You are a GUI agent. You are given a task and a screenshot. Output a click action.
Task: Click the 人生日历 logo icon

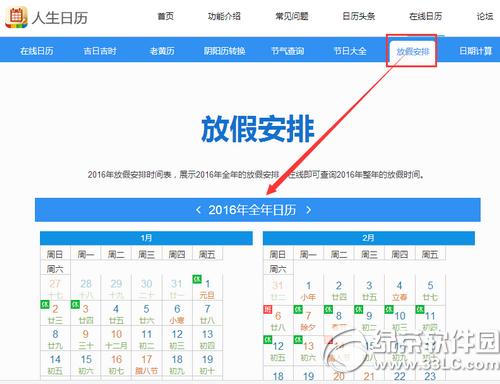pyautogui.click(x=16, y=17)
